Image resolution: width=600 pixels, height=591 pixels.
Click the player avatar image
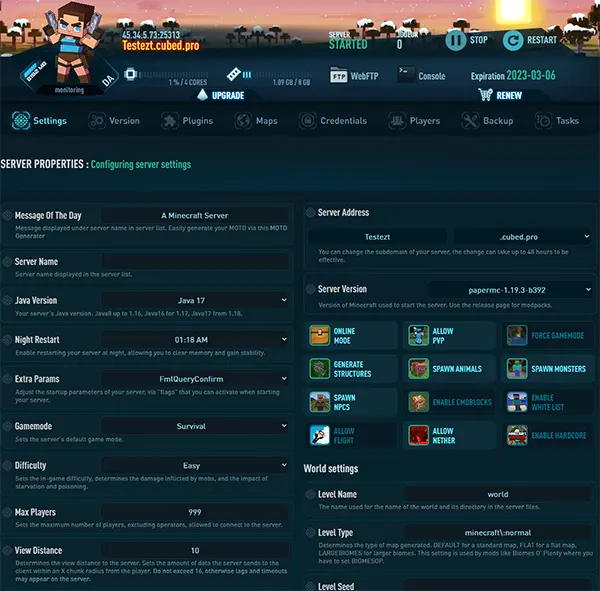coord(73,40)
